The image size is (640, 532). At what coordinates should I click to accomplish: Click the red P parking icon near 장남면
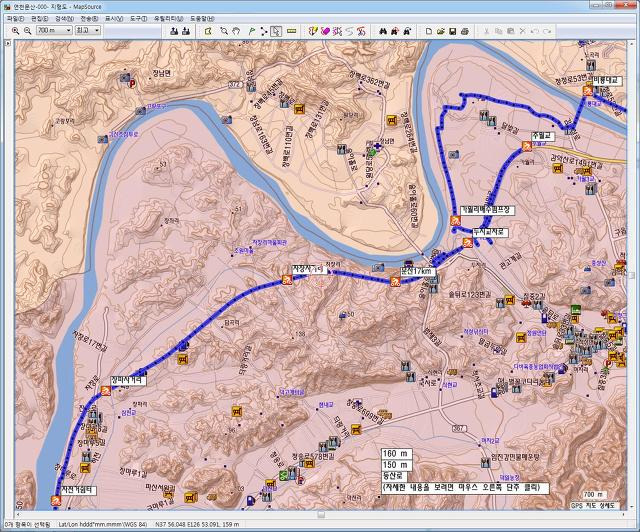click(132, 84)
